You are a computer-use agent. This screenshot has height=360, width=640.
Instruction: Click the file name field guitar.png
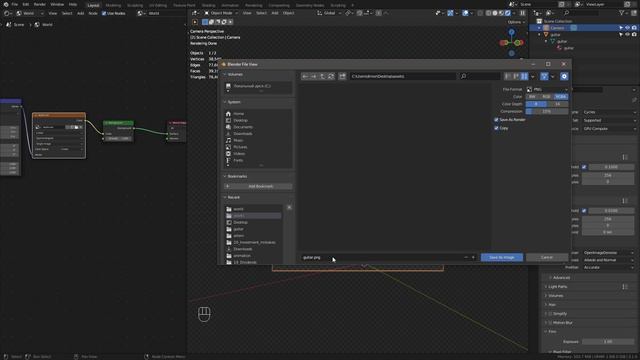tap(382, 258)
